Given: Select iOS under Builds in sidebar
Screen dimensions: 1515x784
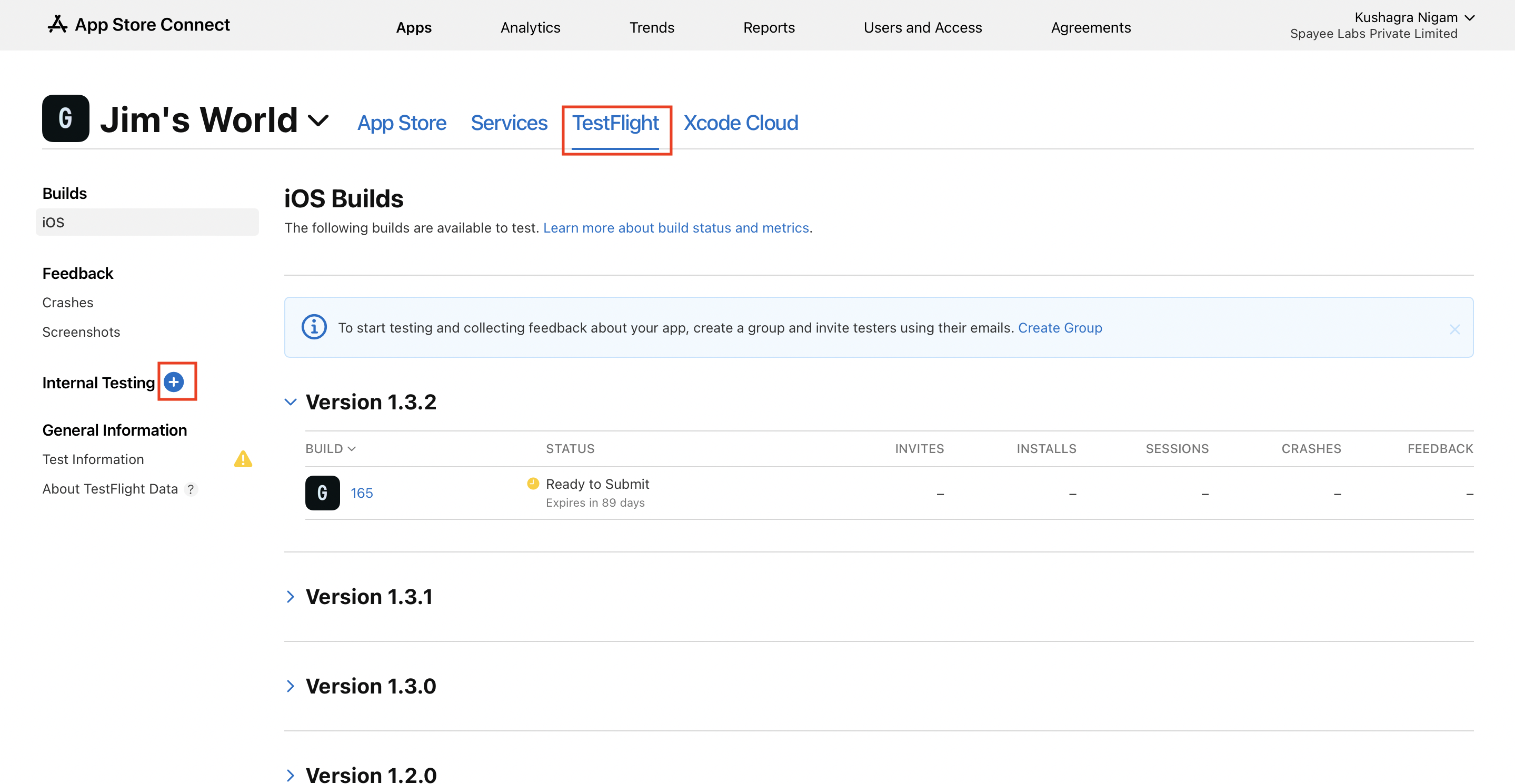Looking at the screenshot, I should 147,222.
